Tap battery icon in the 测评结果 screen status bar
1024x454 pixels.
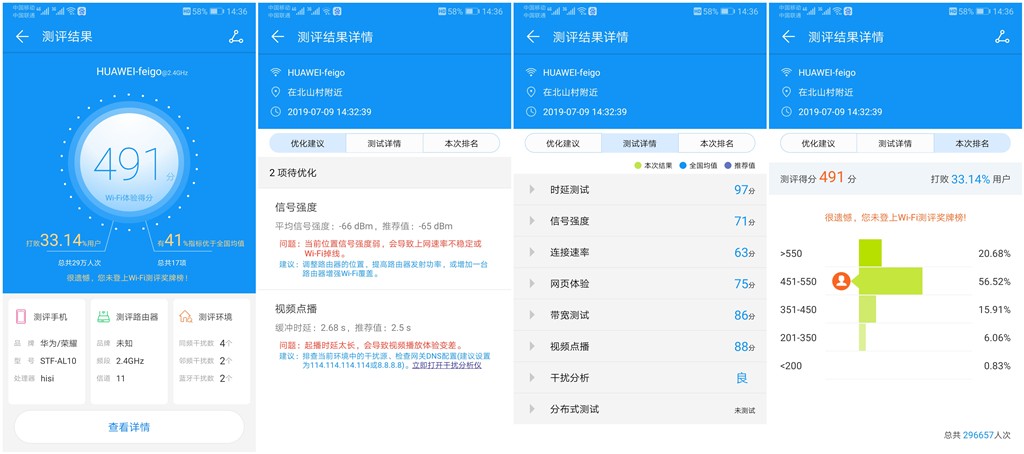217,11
